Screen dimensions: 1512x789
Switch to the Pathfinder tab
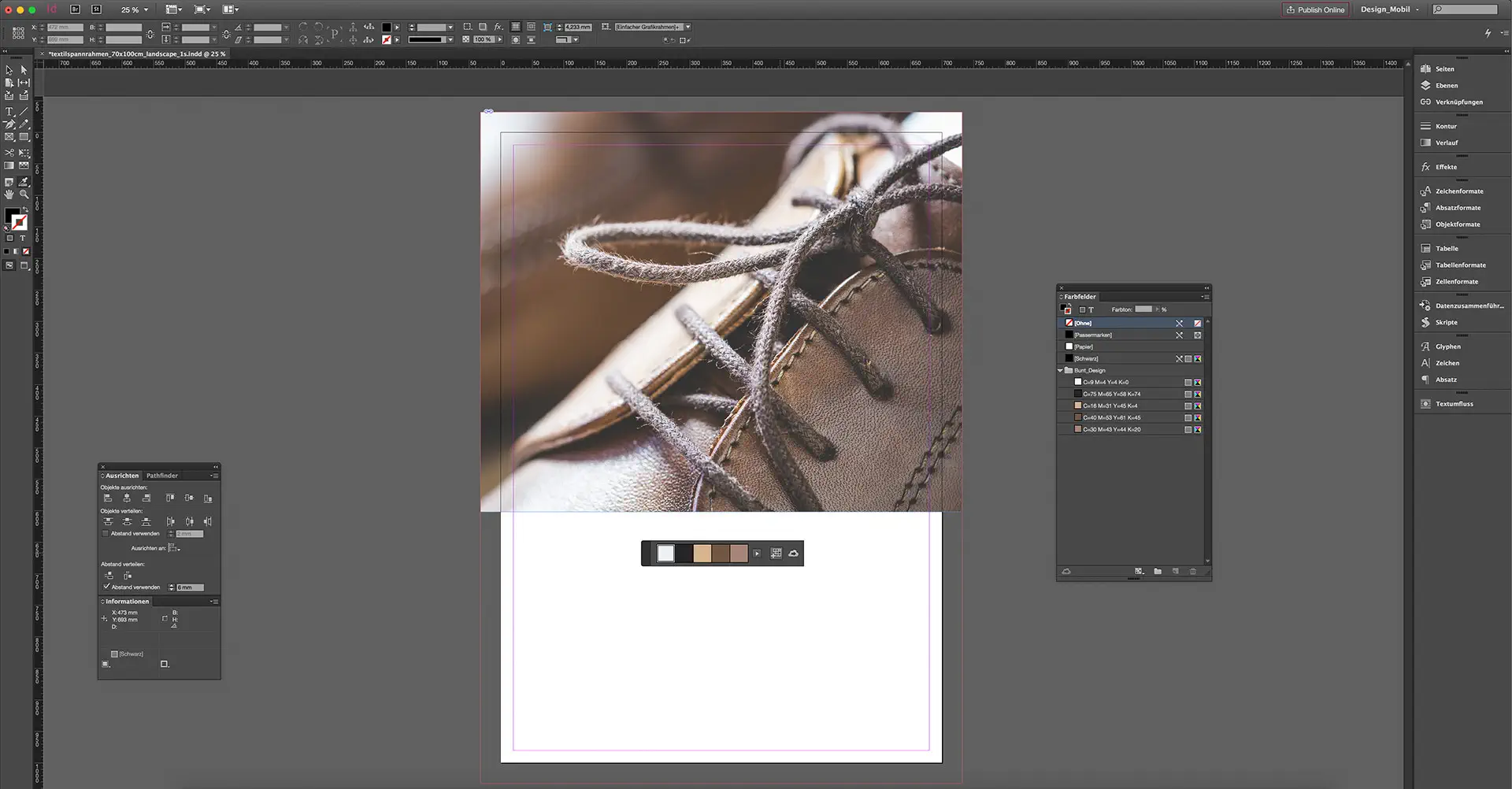pyautogui.click(x=162, y=476)
